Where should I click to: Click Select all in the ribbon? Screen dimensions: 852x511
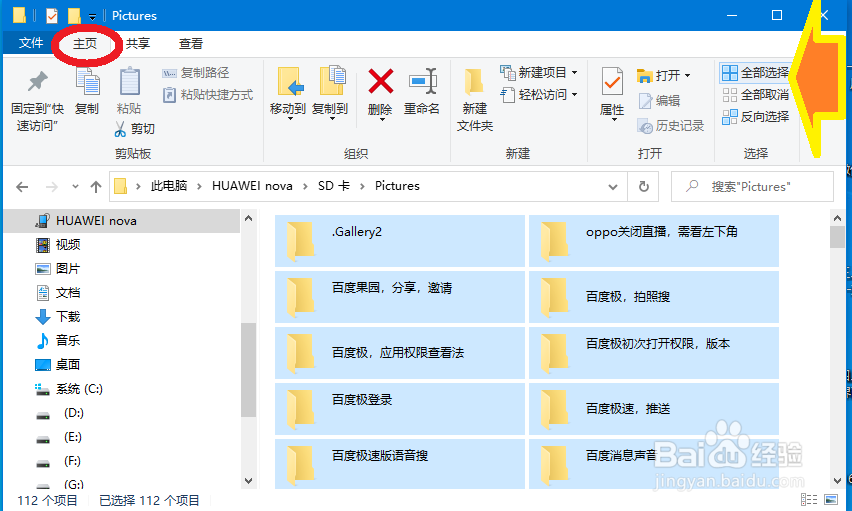(x=756, y=72)
